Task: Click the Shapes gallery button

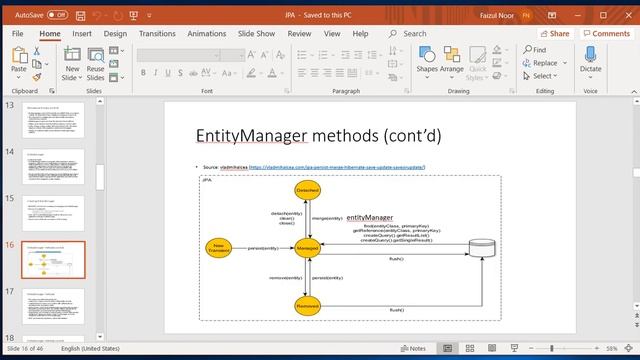Action: pyautogui.click(x=427, y=63)
